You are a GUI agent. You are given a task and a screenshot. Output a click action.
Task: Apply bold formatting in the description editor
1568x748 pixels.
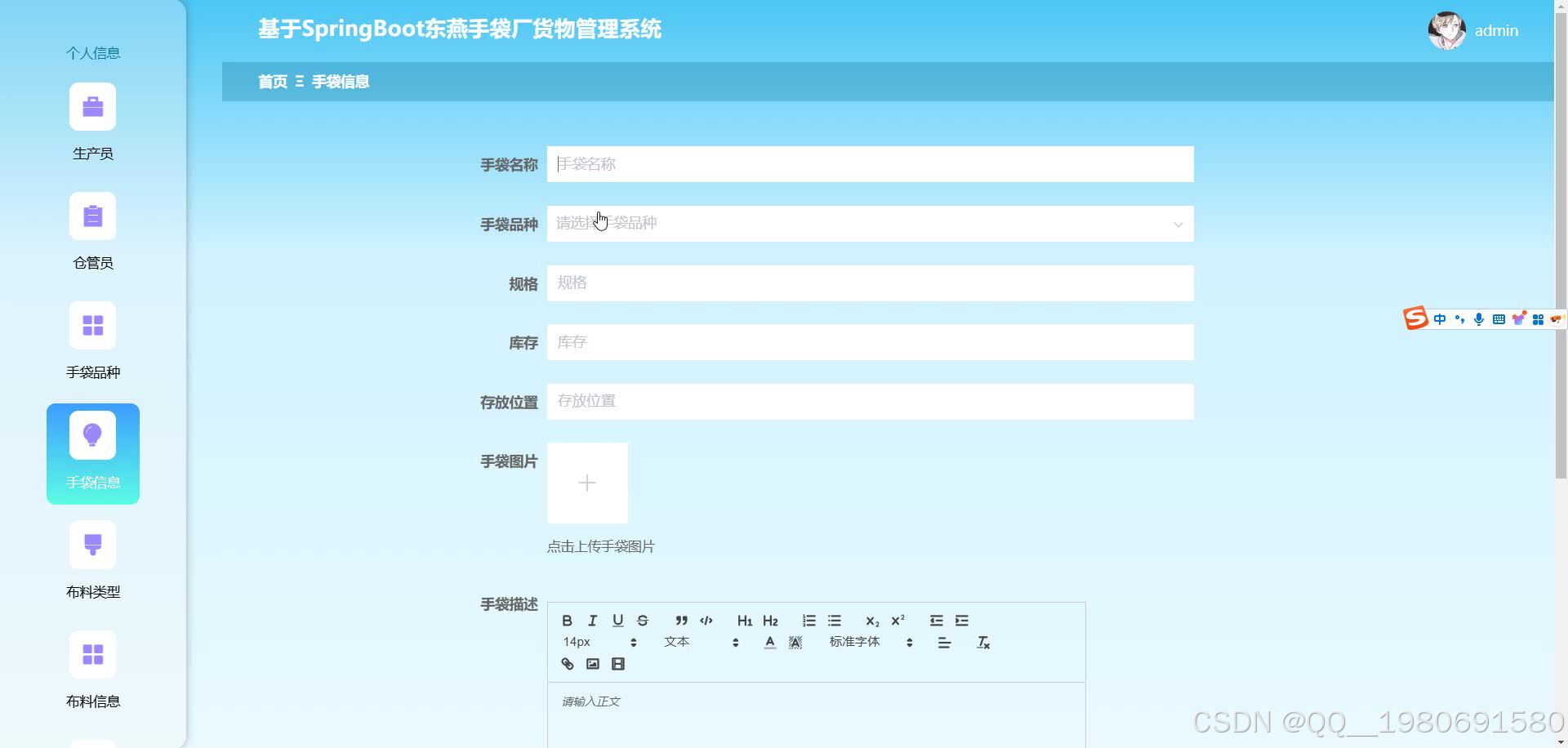point(567,621)
